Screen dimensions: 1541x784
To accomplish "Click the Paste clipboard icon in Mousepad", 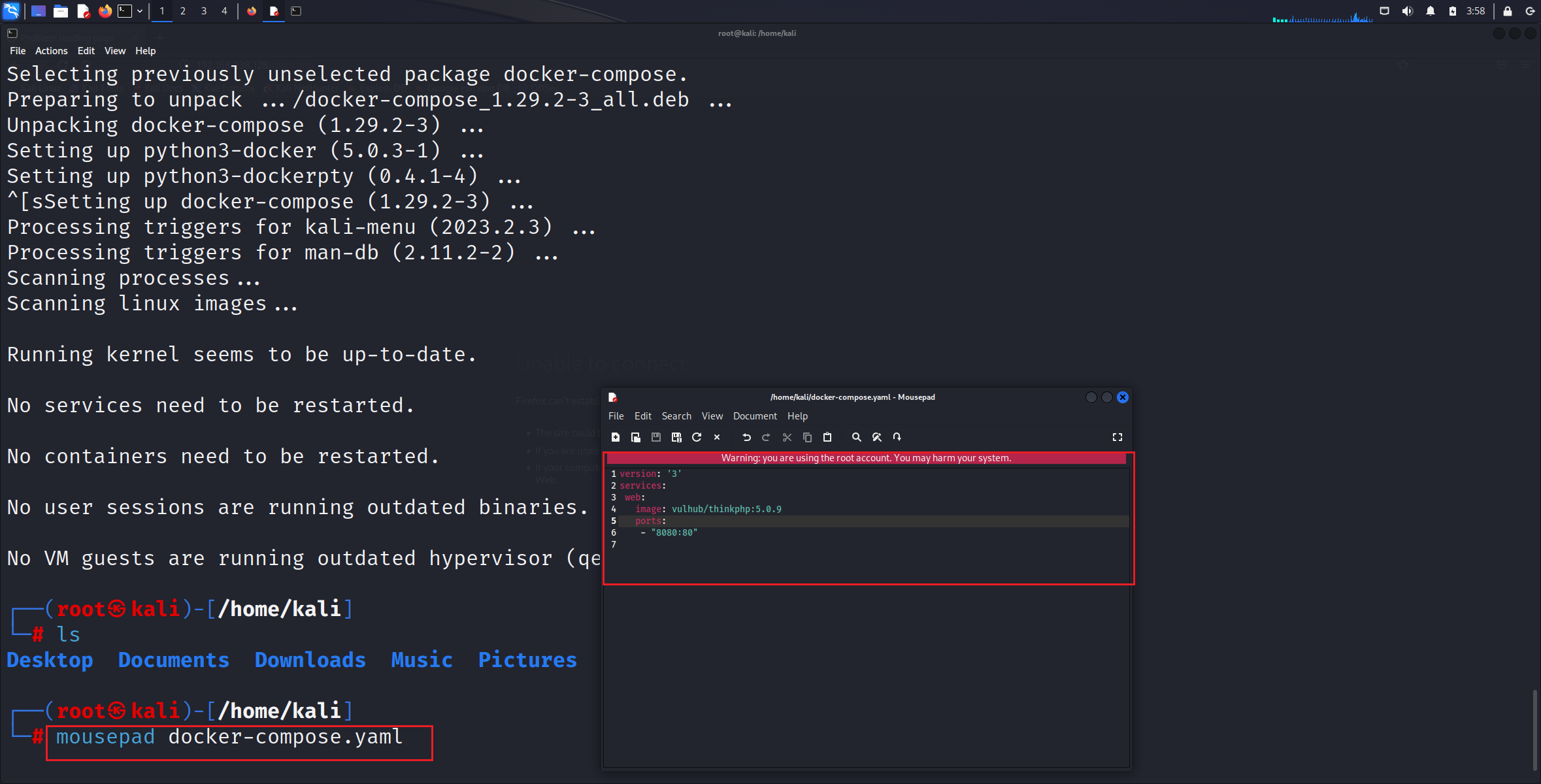I will 827,437.
